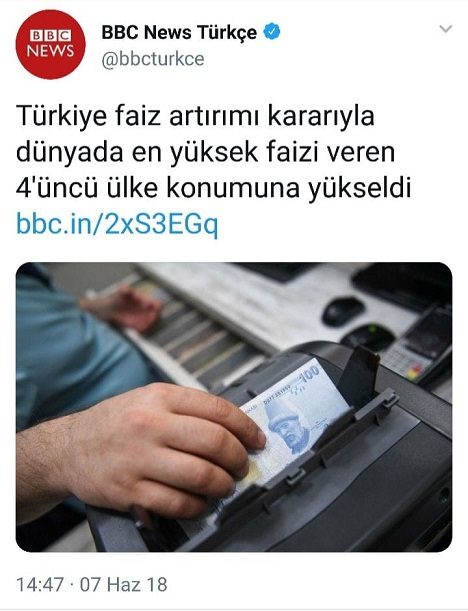Click the computer mouse in the photo

(343, 311)
